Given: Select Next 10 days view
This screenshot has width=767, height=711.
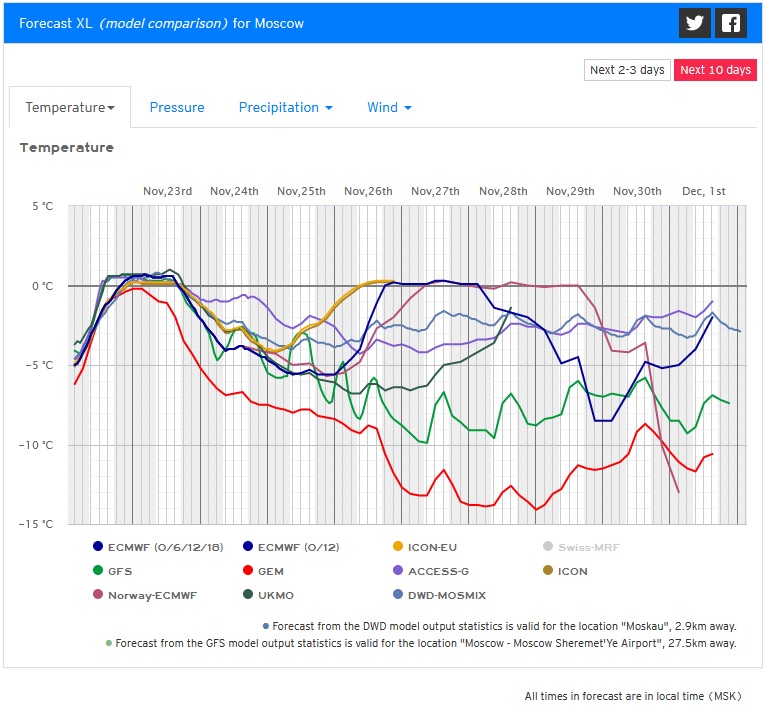Looking at the screenshot, I should pos(715,70).
